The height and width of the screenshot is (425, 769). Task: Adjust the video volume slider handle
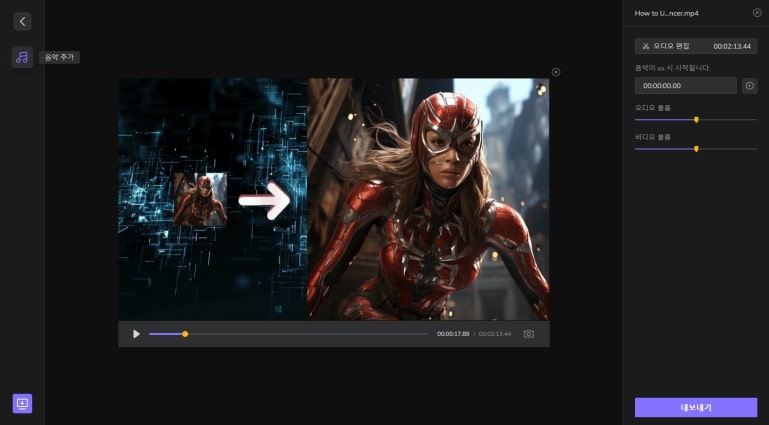pos(696,149)
